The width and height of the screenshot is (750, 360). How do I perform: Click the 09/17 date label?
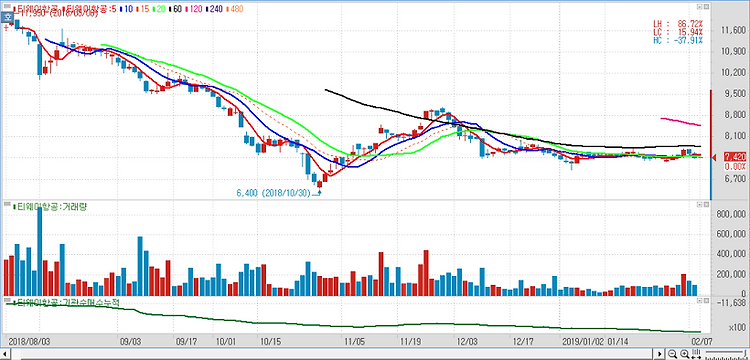(187, 342)
